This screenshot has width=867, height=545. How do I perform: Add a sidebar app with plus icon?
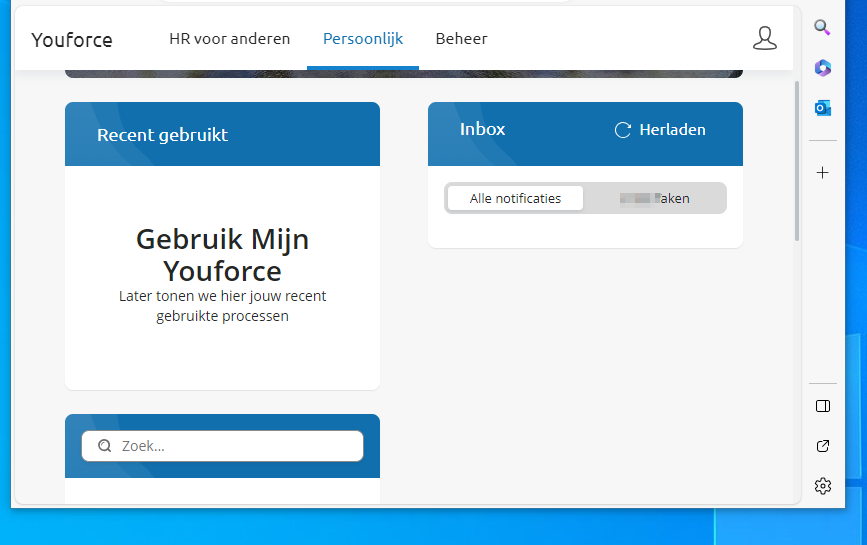tap(823, 173)
